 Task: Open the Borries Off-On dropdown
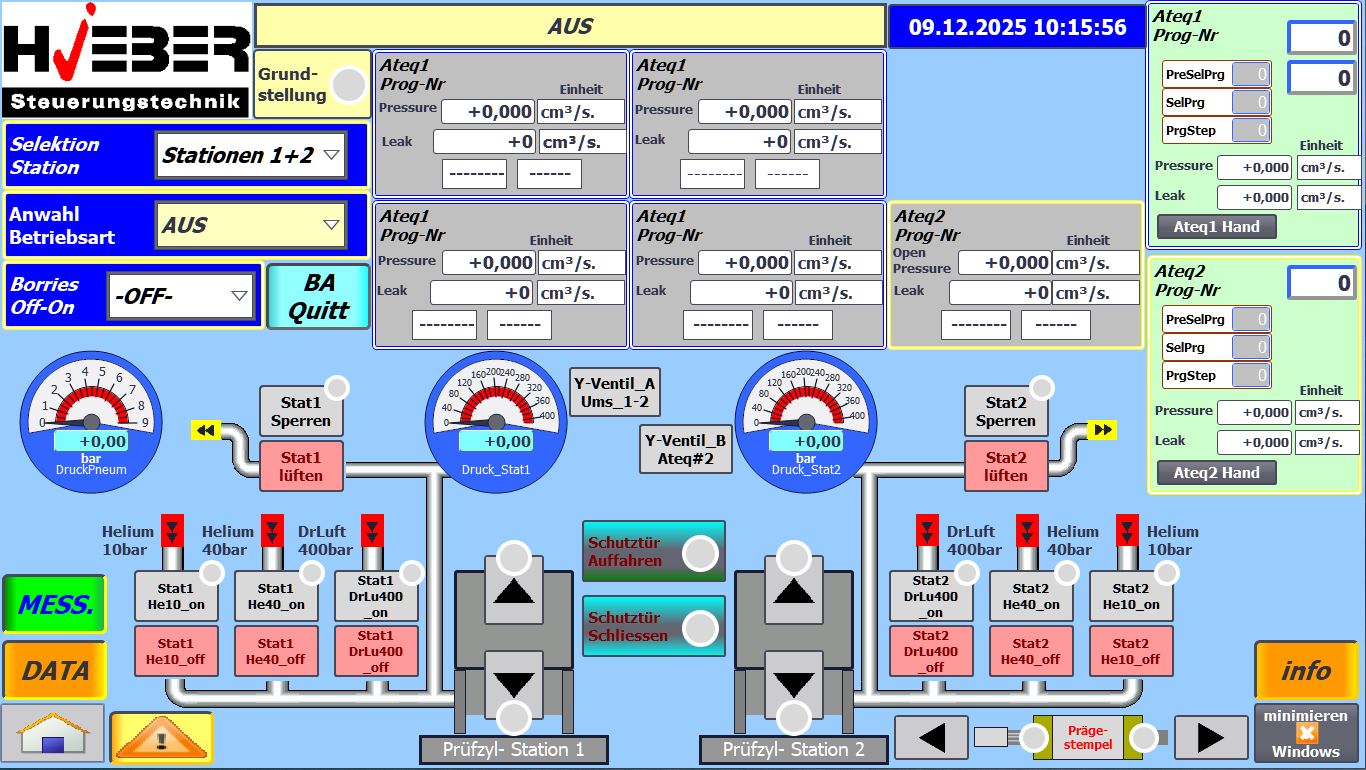click(x=181, y=296)
